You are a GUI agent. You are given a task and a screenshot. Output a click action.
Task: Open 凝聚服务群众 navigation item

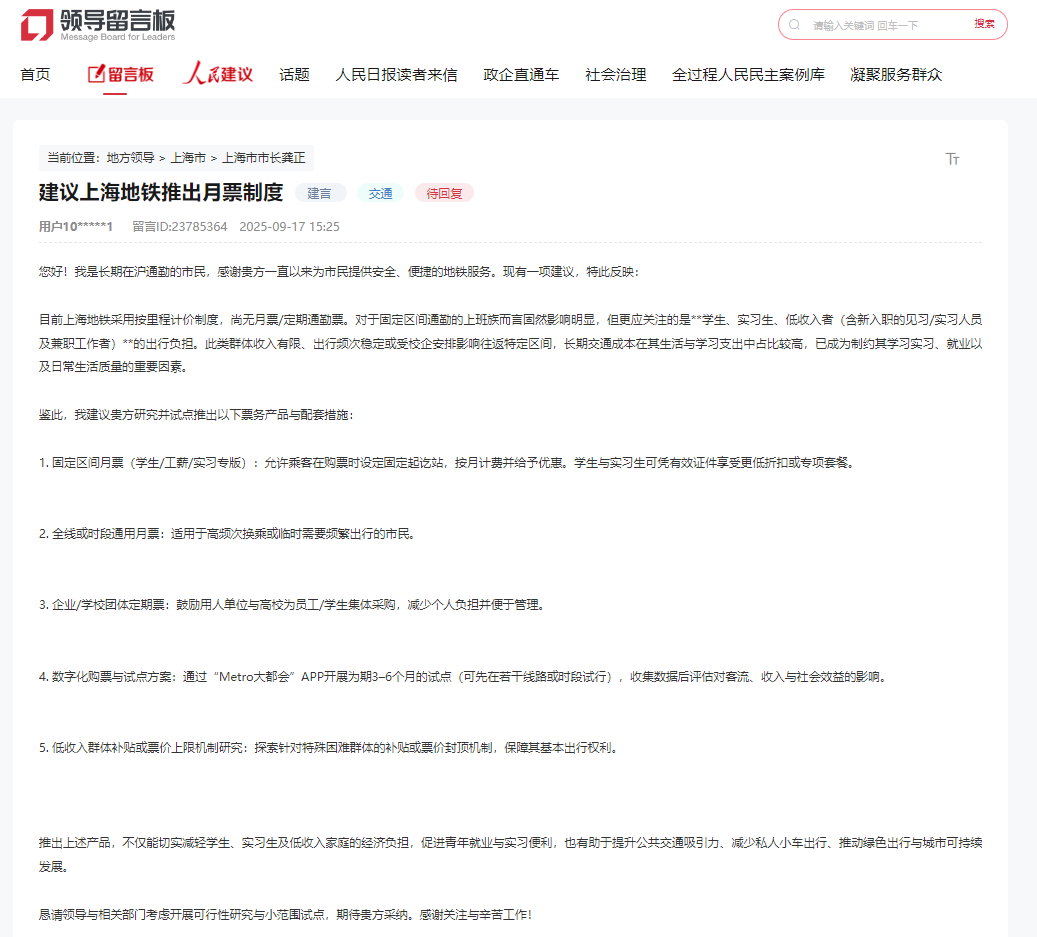(x=896, y=74)
